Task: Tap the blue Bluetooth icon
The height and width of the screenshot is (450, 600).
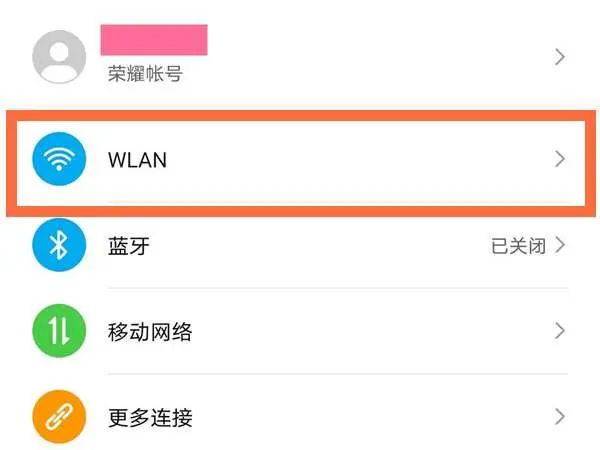Action: tap(59, 246)
